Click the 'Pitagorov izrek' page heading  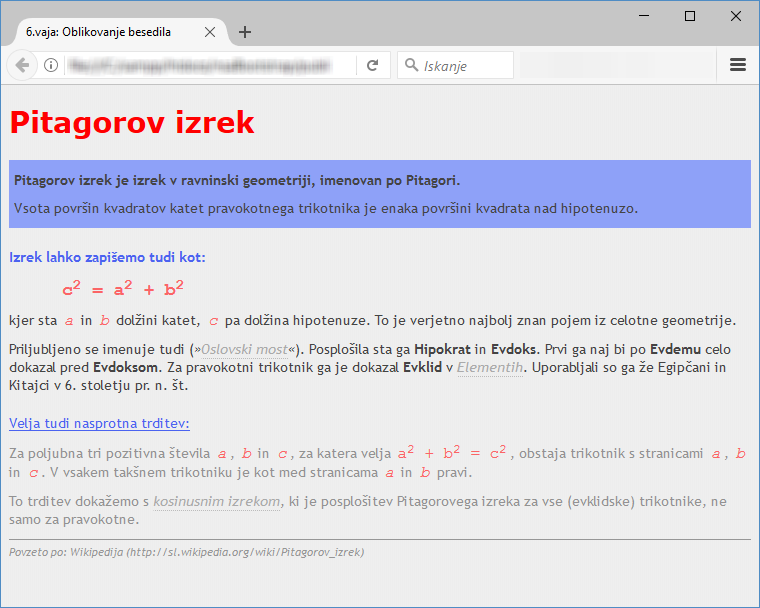(x=132, y=122)
